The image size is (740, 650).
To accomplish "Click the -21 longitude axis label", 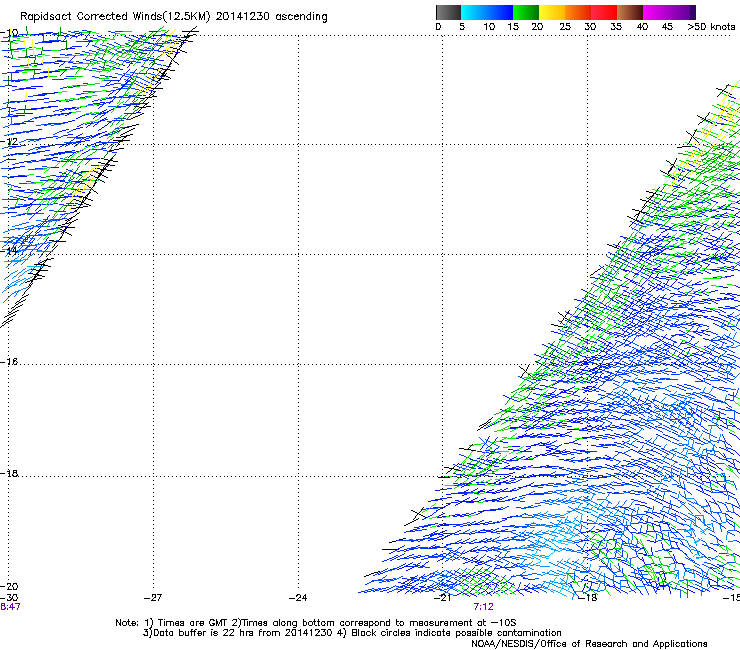I will [443, 598].
